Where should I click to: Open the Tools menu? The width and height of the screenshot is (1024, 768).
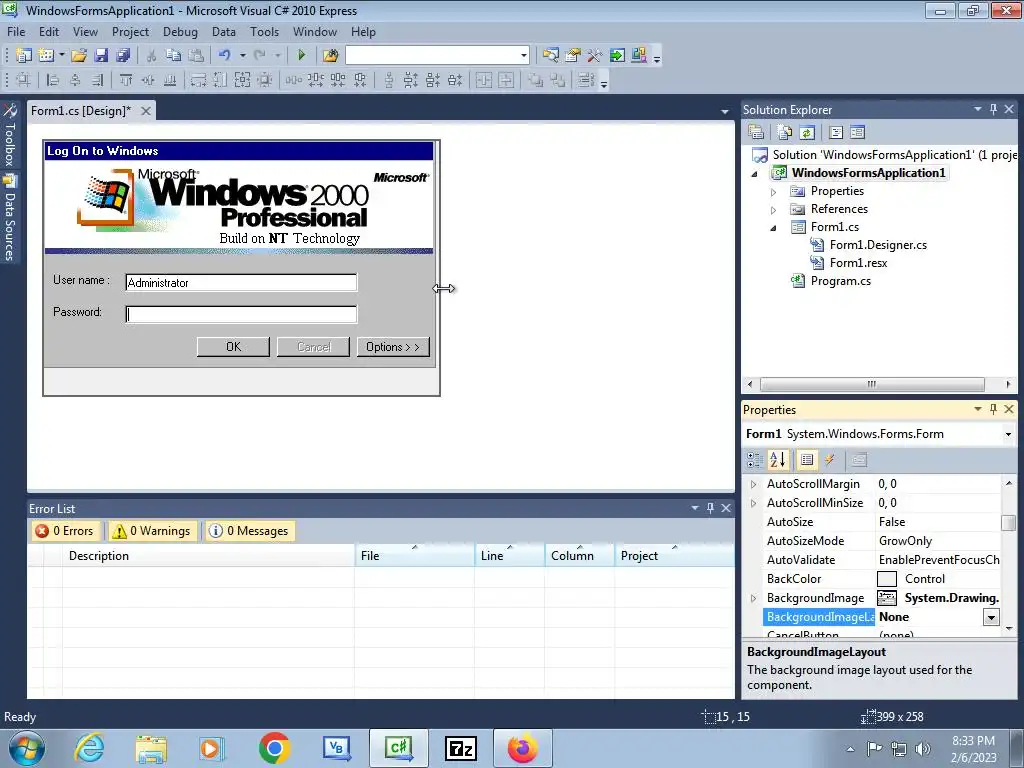(x=264, y=31)
